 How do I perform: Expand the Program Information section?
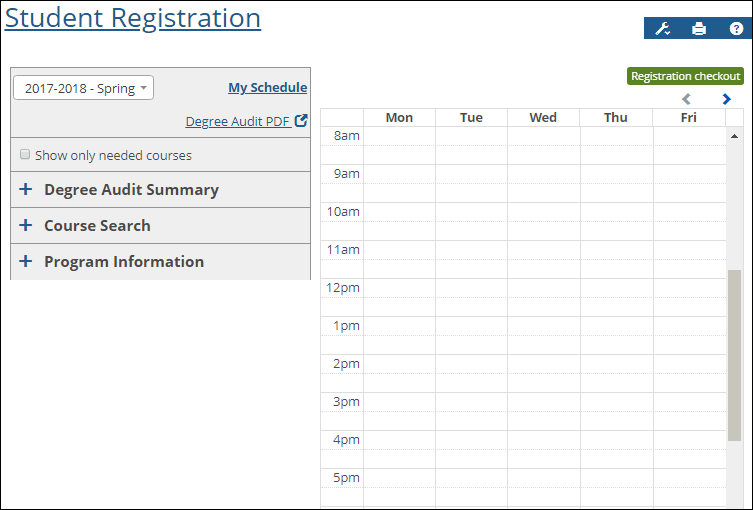[x=160, y=262]
